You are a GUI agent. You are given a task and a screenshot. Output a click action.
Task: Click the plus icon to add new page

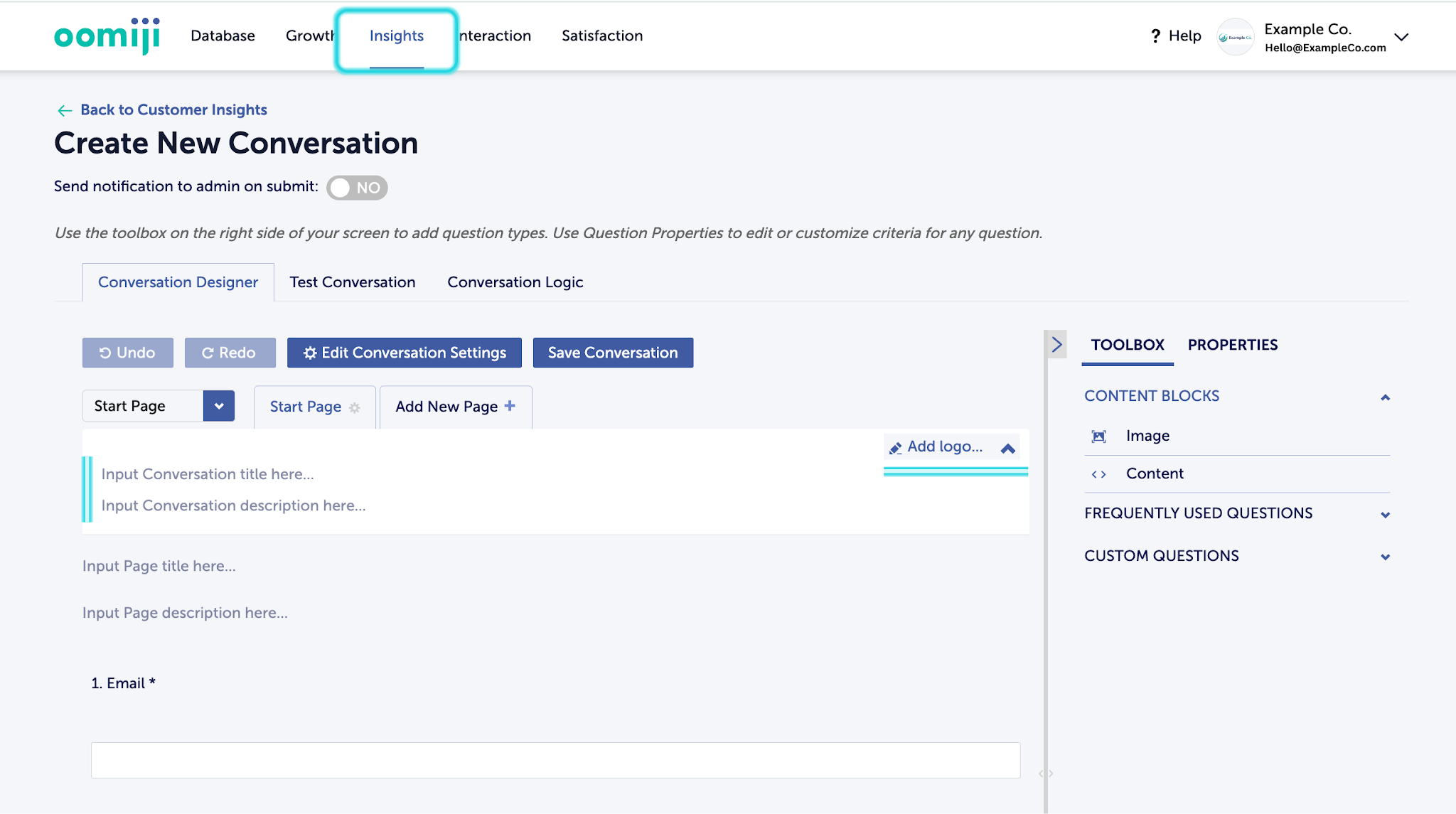click(x=510, y=406)
